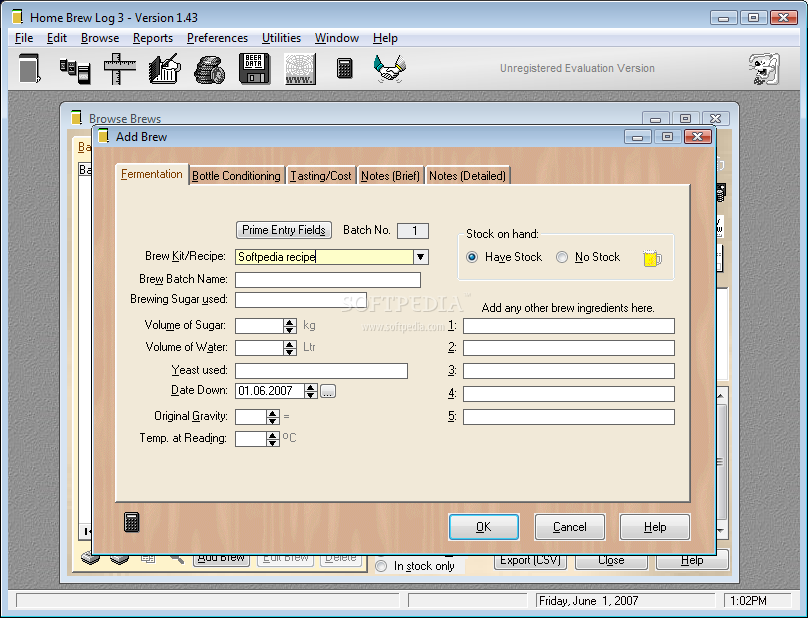The width and height of the screenshot is (808, 618).
Task: Adjust the Original Gravity spinner
Action: (273, 417)
